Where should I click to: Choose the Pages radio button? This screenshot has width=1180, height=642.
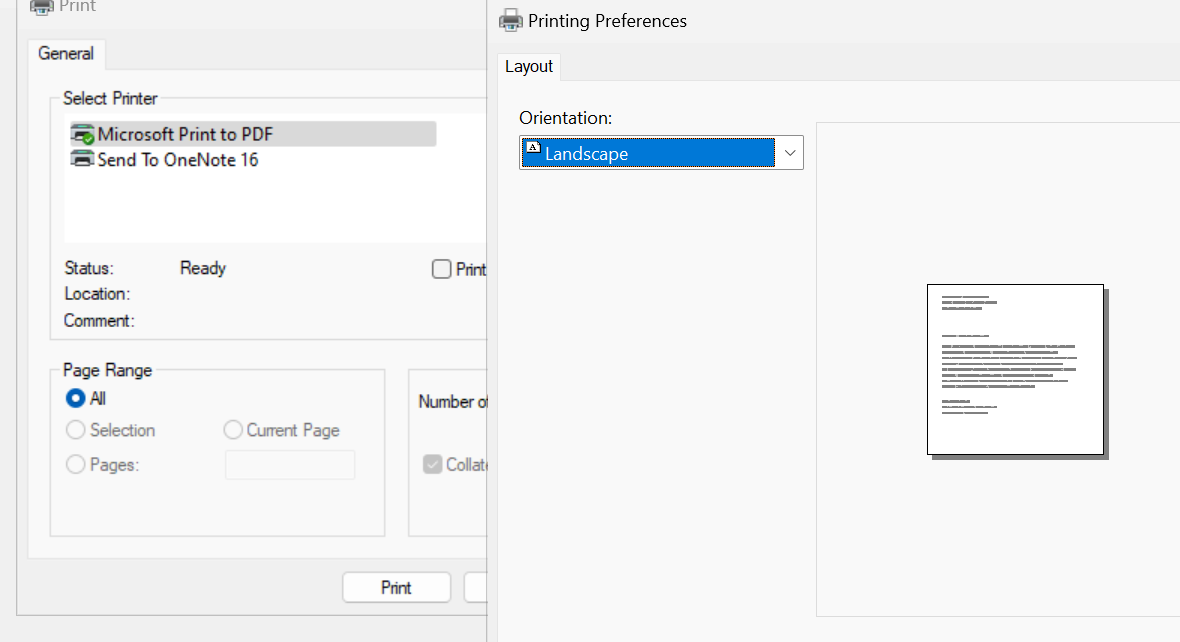[75, 464]
